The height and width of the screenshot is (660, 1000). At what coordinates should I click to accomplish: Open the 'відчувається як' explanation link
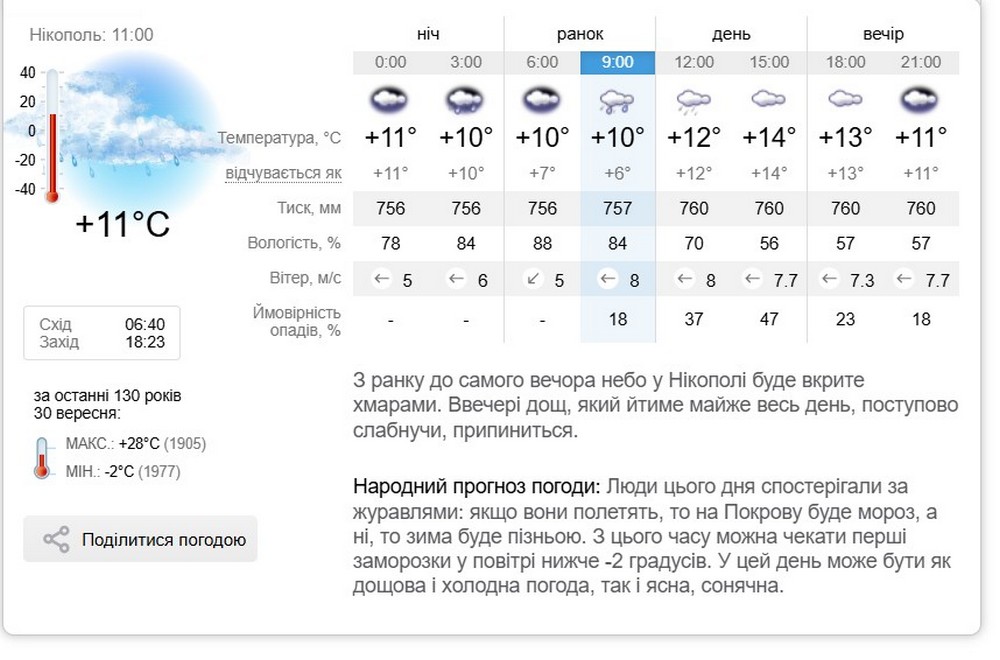click(x=283, y=174)
